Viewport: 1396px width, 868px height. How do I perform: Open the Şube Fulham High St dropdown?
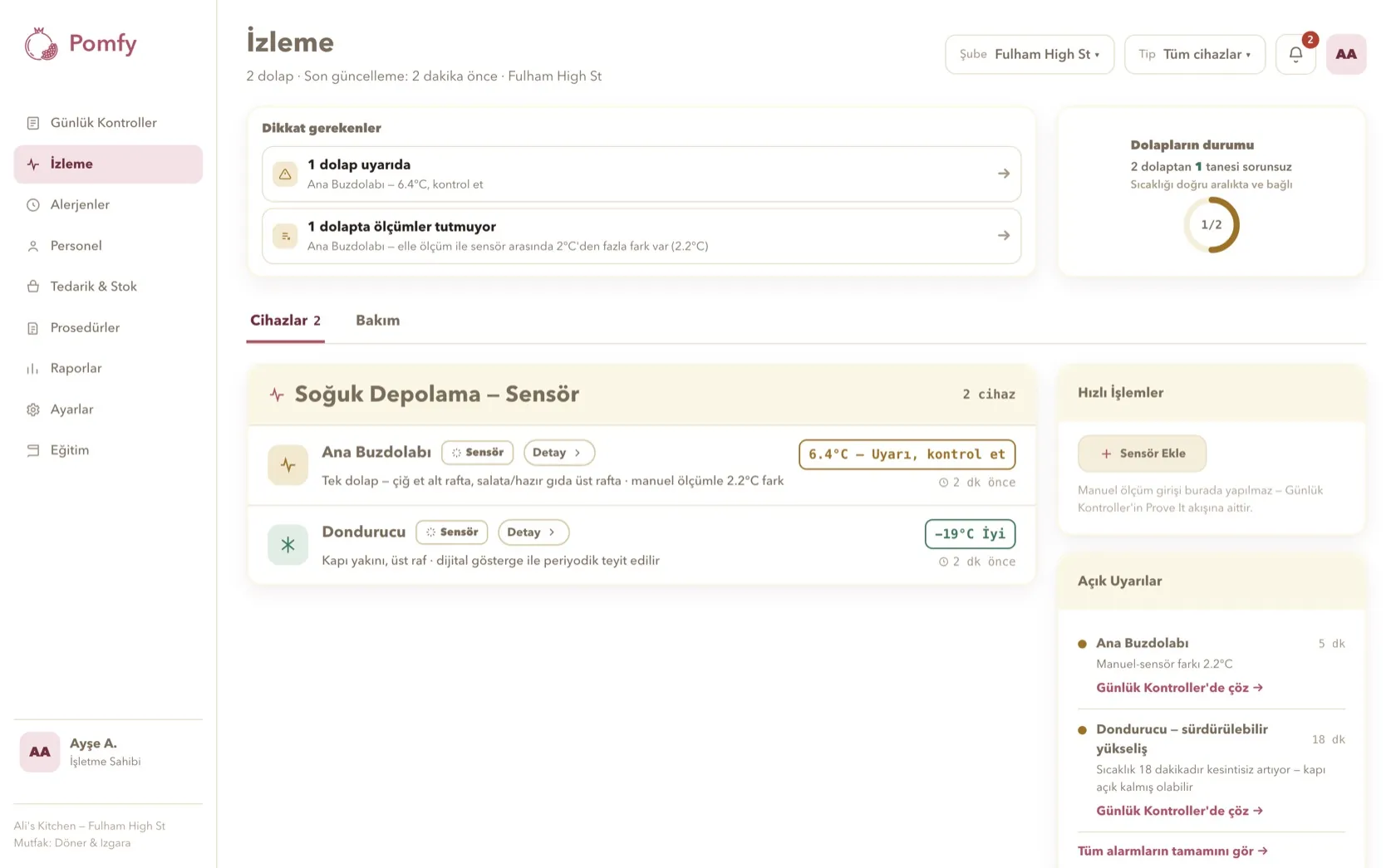(1030, 55)
